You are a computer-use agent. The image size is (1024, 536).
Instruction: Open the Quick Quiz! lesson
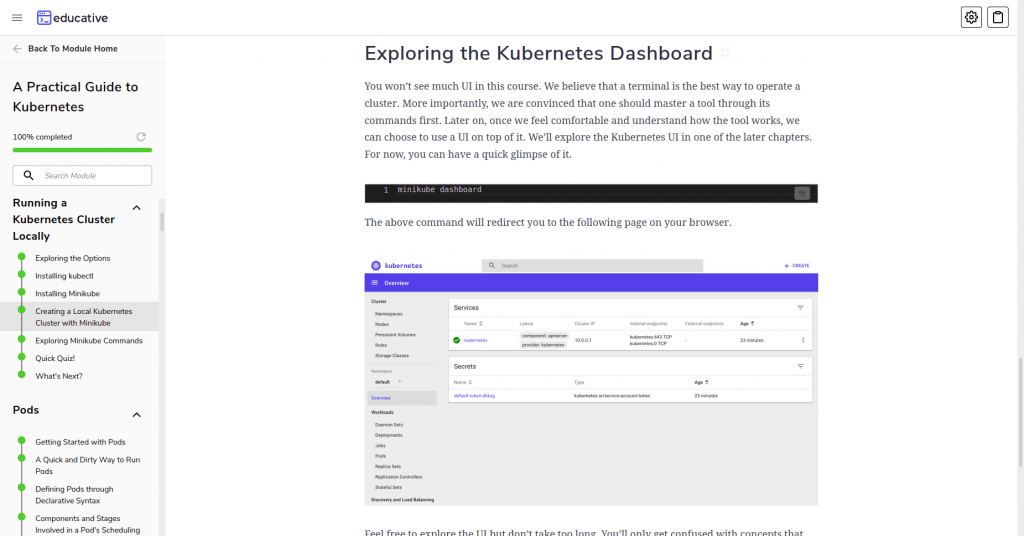coord(55,358)
